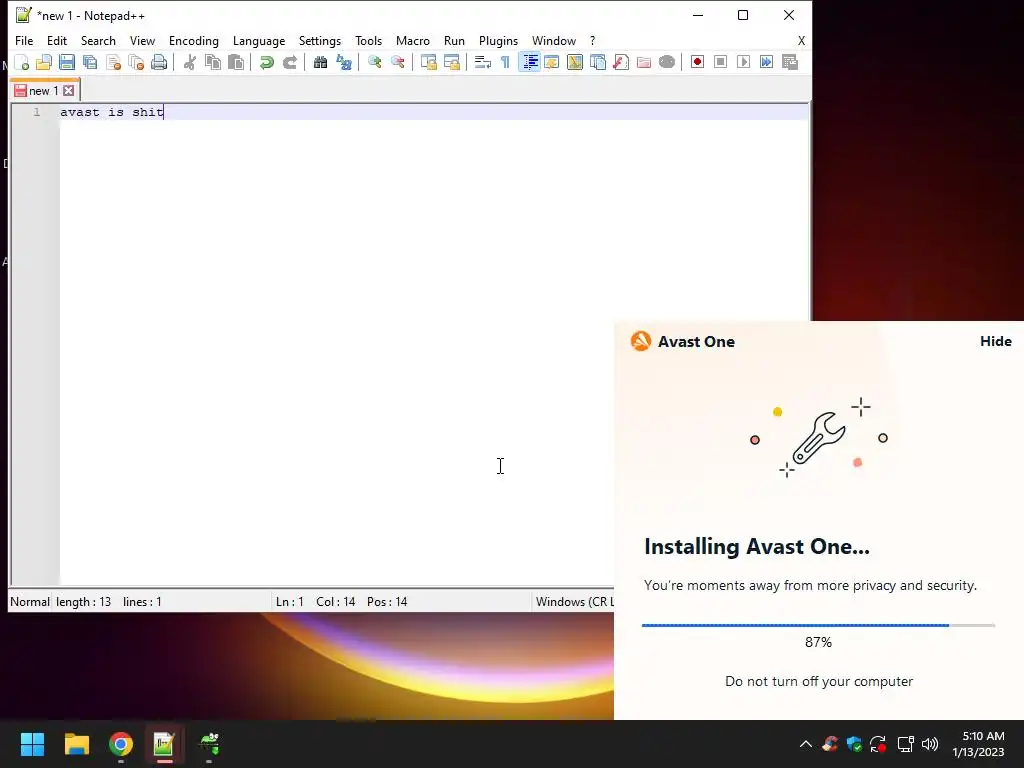Open the View menu

[x=142, y=40]
